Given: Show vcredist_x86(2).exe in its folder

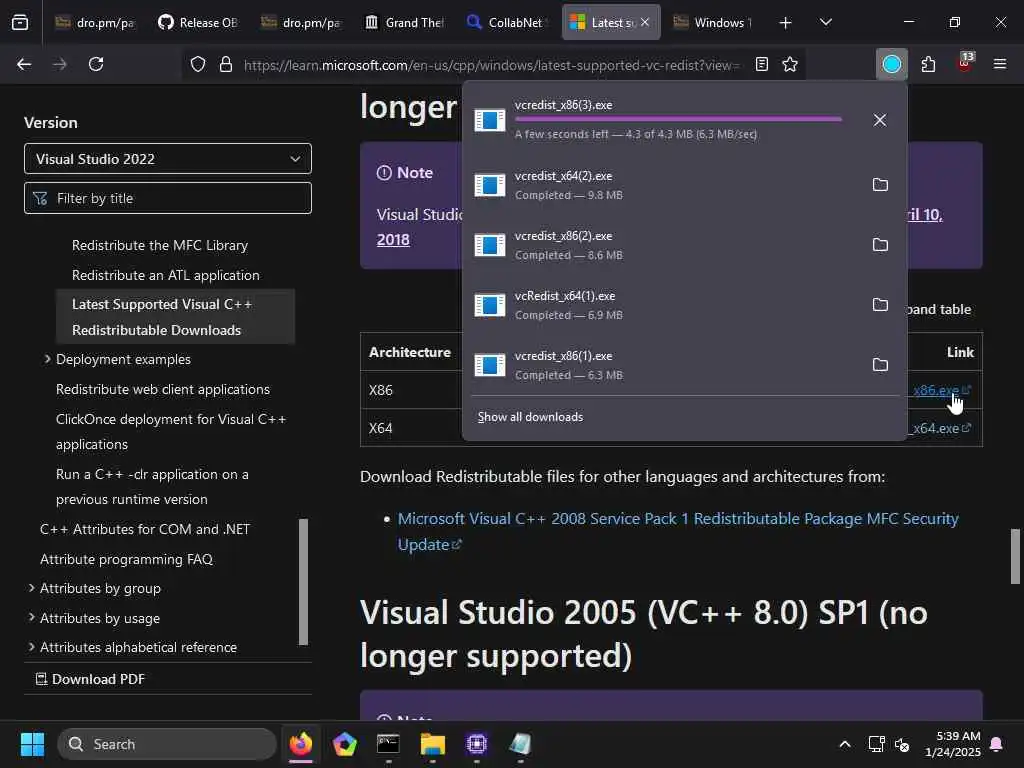Looking at the screenshot, I should 880,245.
